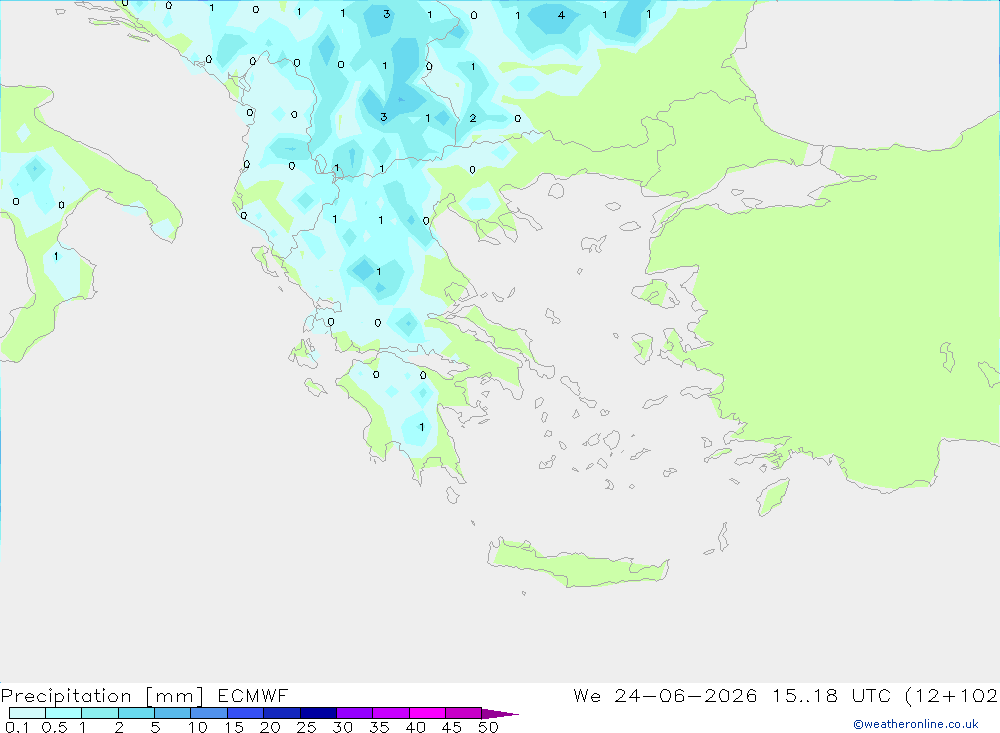
Task: Click the legend scale label '0.1'
Action: pyautogui.click(x=17, y=727)
